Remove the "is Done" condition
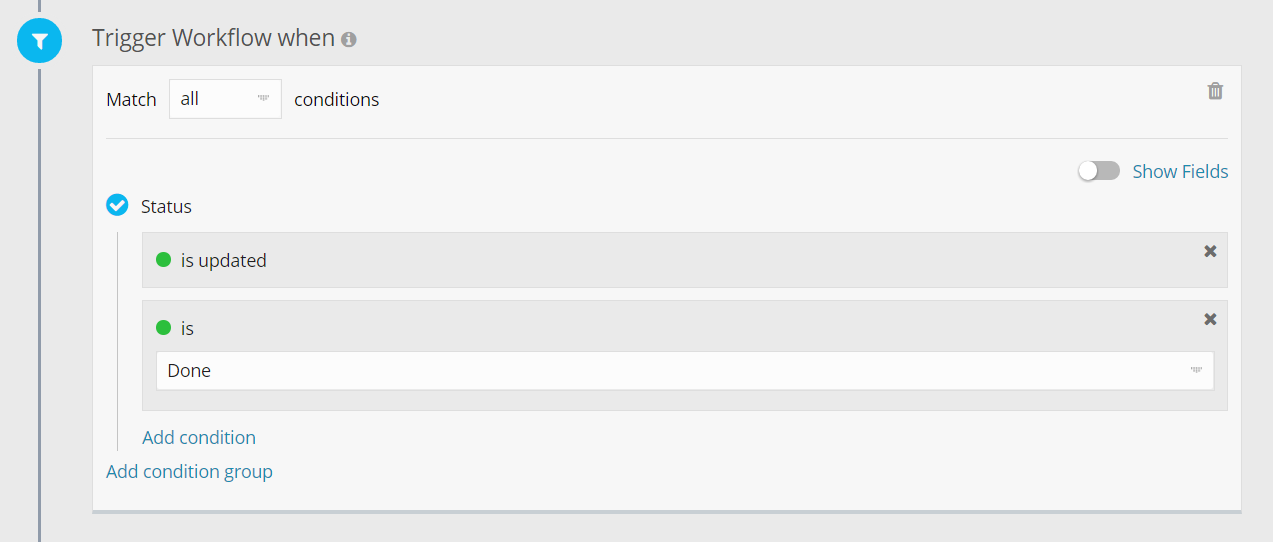The image size is (1273, 542). coord(1210,319)
